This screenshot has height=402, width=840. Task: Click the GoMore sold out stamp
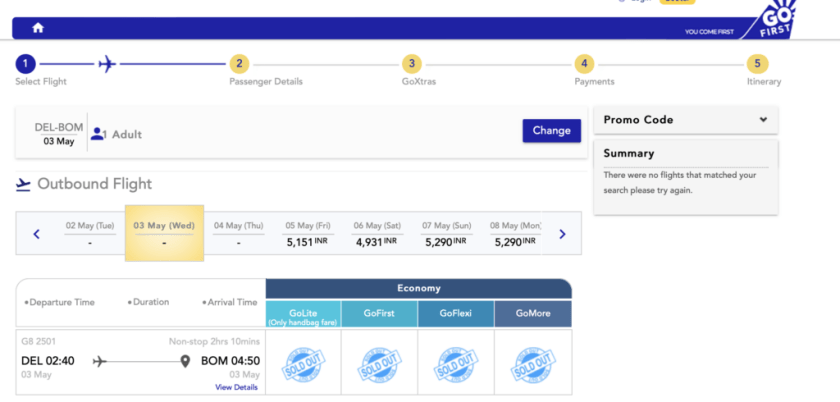[x=533, y=365]
